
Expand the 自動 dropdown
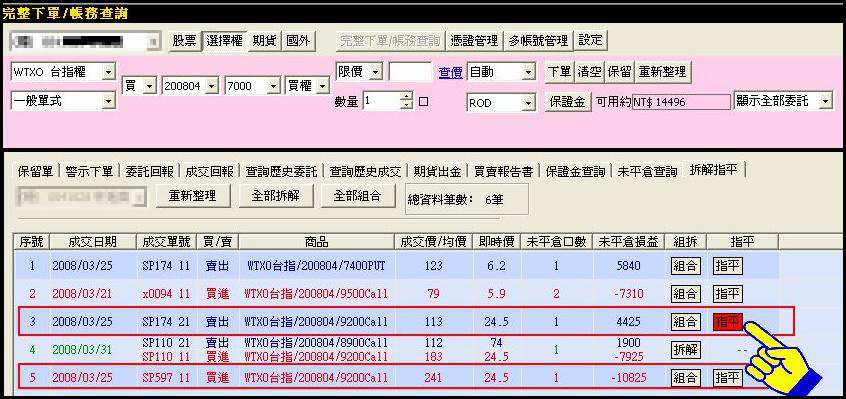pyautogui.click(x=528, y=72)
